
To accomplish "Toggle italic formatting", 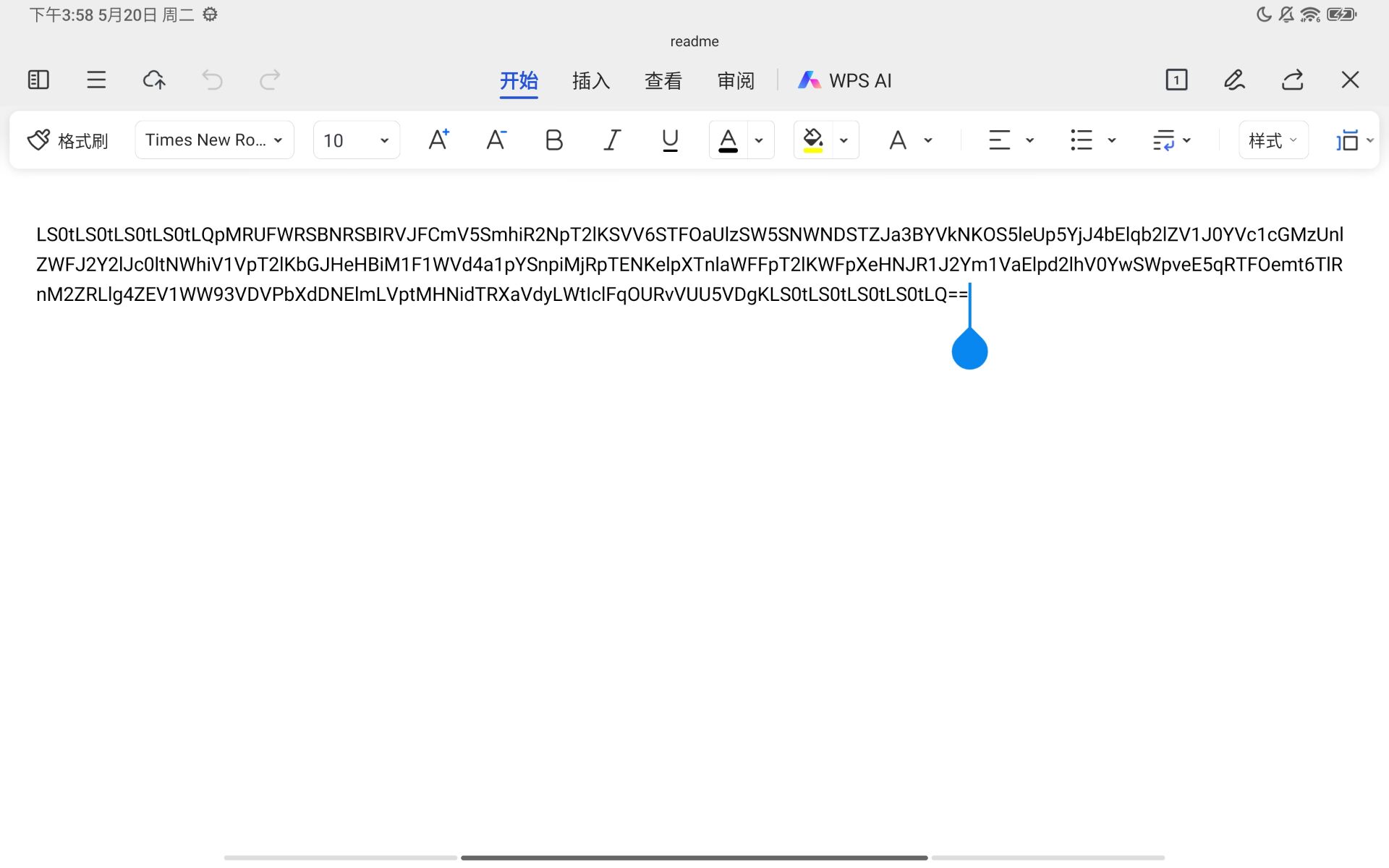I will 612,140.
